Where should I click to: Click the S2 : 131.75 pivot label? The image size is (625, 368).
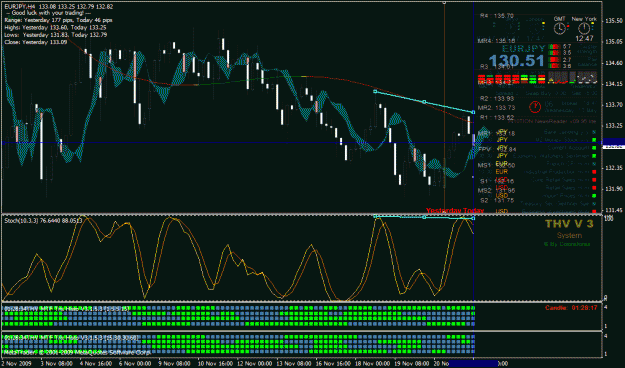click(x=497, y=201)
